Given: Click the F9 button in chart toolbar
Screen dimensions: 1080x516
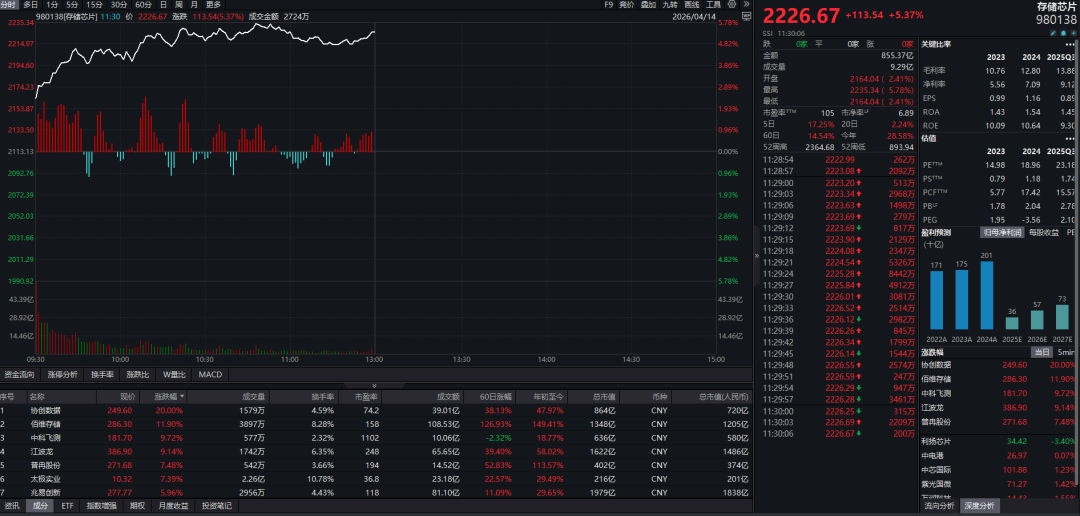Looking at the screenshot, I should click(x=609, y=5).
